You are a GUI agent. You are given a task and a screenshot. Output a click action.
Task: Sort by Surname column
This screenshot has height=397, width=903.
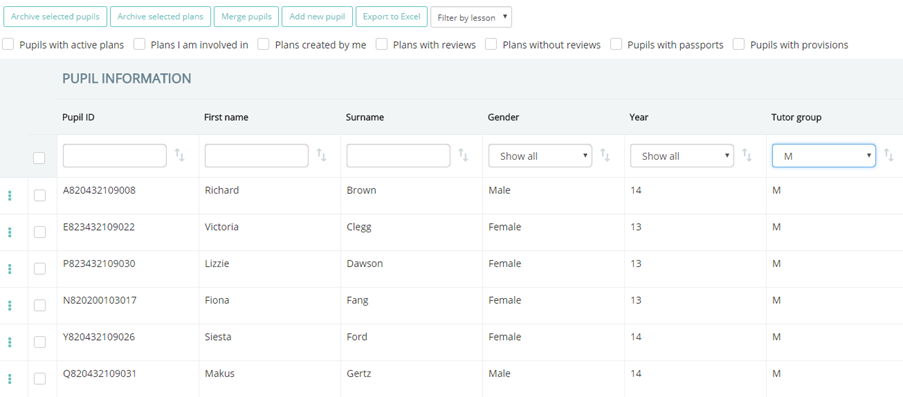(x=463, y=155)
